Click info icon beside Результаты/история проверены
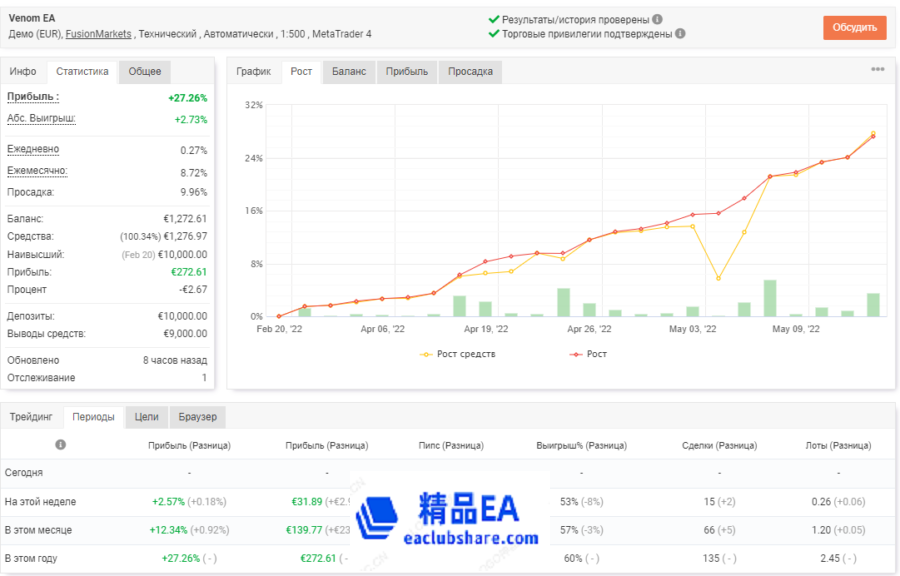 [x=657, y=19]
